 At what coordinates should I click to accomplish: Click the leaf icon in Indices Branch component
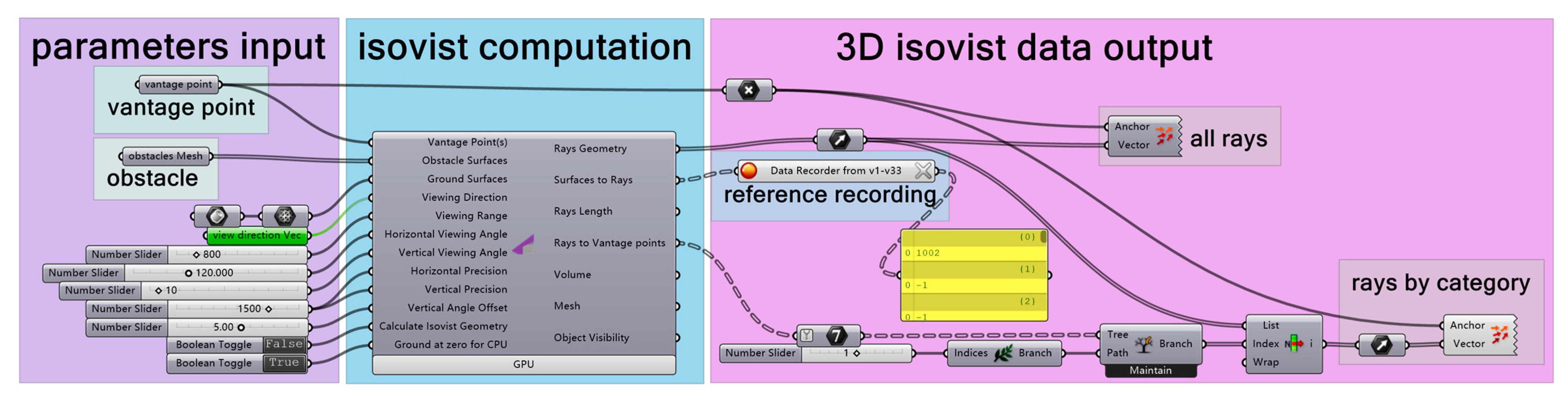coord(1003,353)
